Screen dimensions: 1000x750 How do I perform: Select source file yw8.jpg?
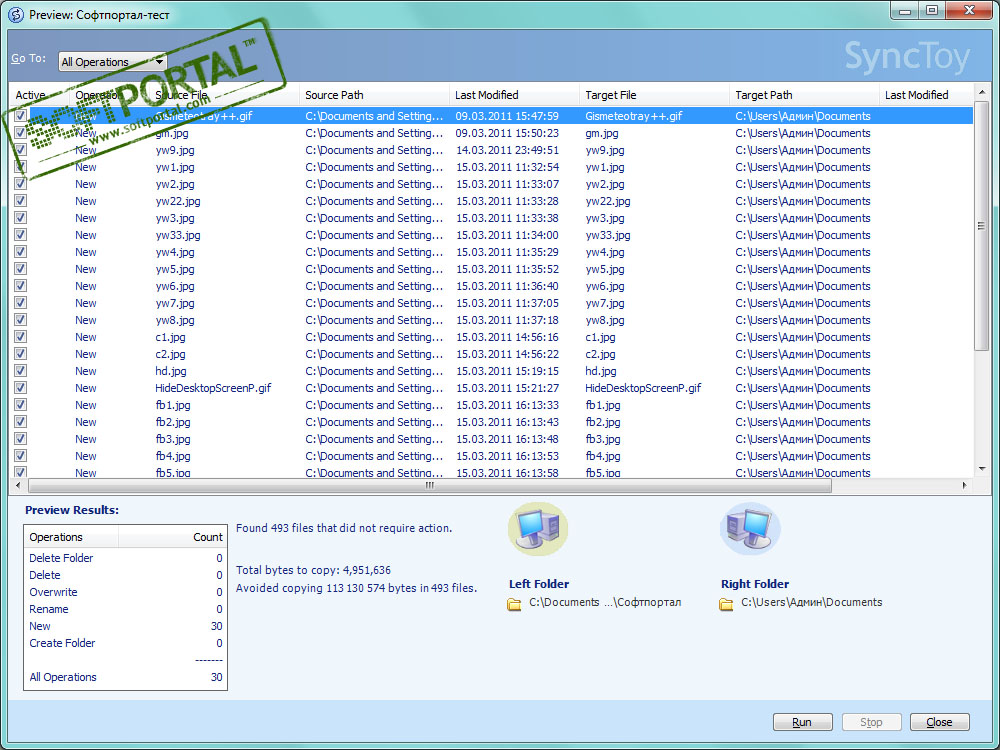(175, 320)
